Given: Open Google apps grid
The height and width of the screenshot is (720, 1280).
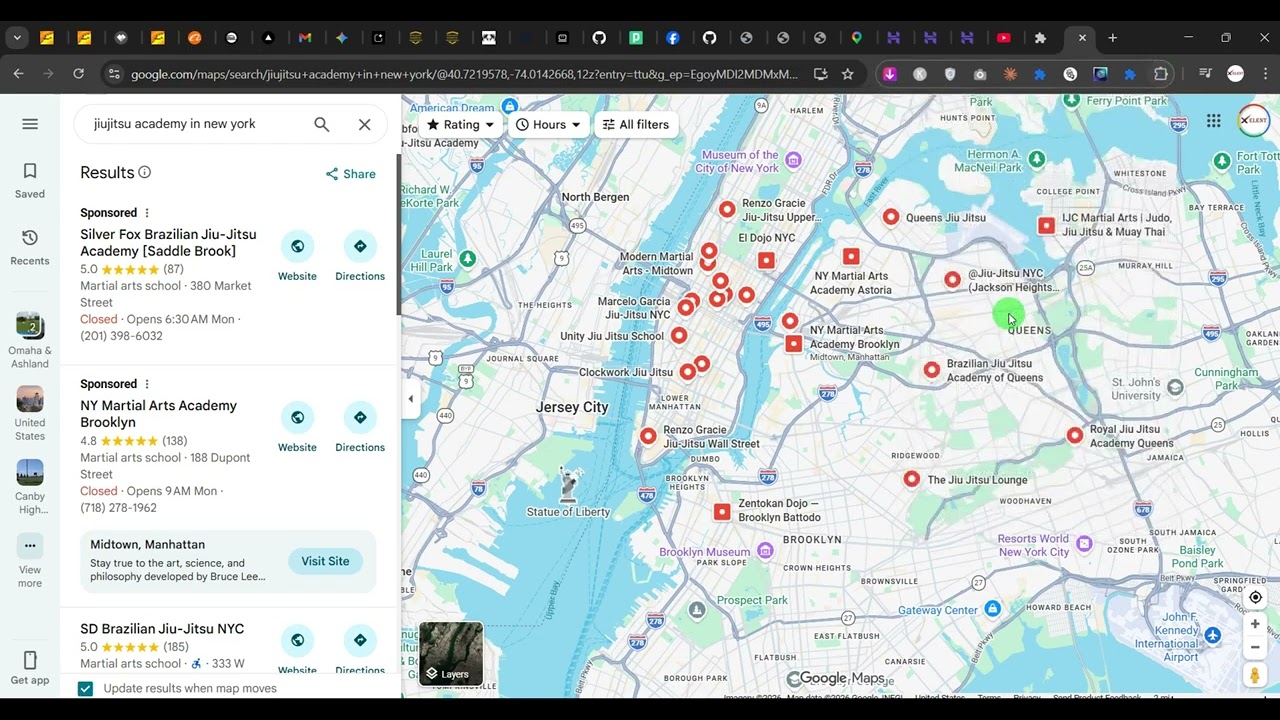Looking at the screenshot, I should pyautogui.click(x=1213, y=121).
